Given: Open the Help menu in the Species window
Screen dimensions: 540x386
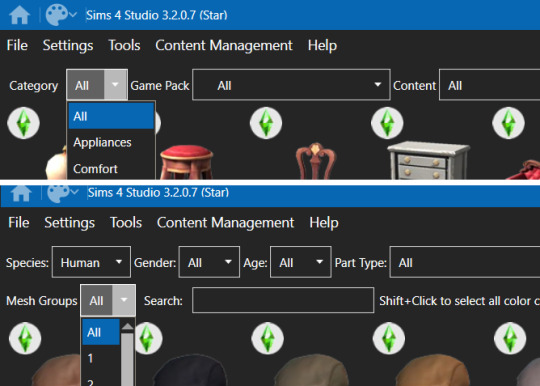Looking at the screenshot, I should point(324,222).
